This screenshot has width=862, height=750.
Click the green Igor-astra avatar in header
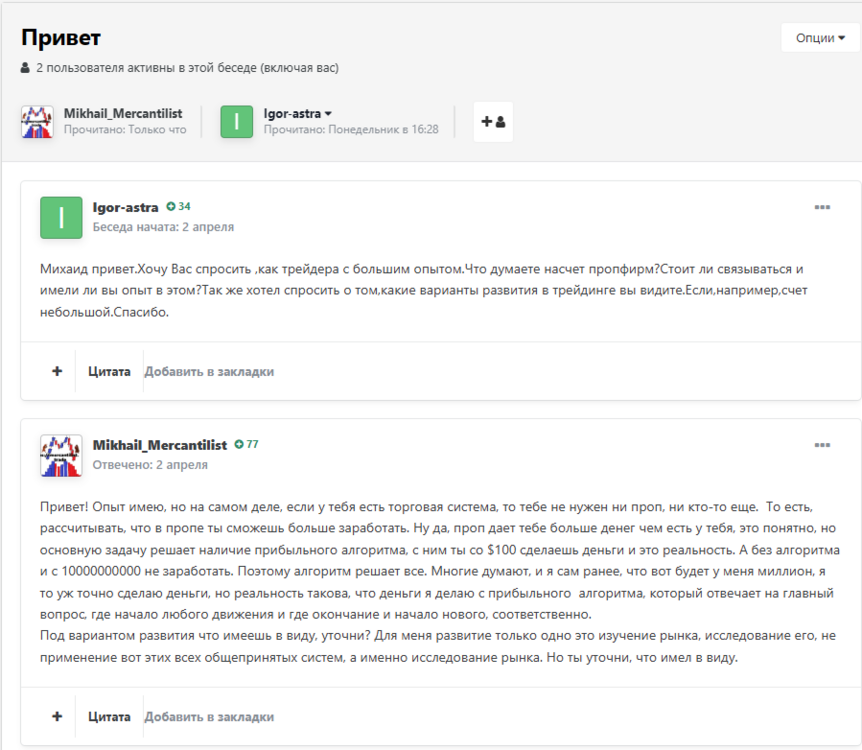tap(236, 122)
